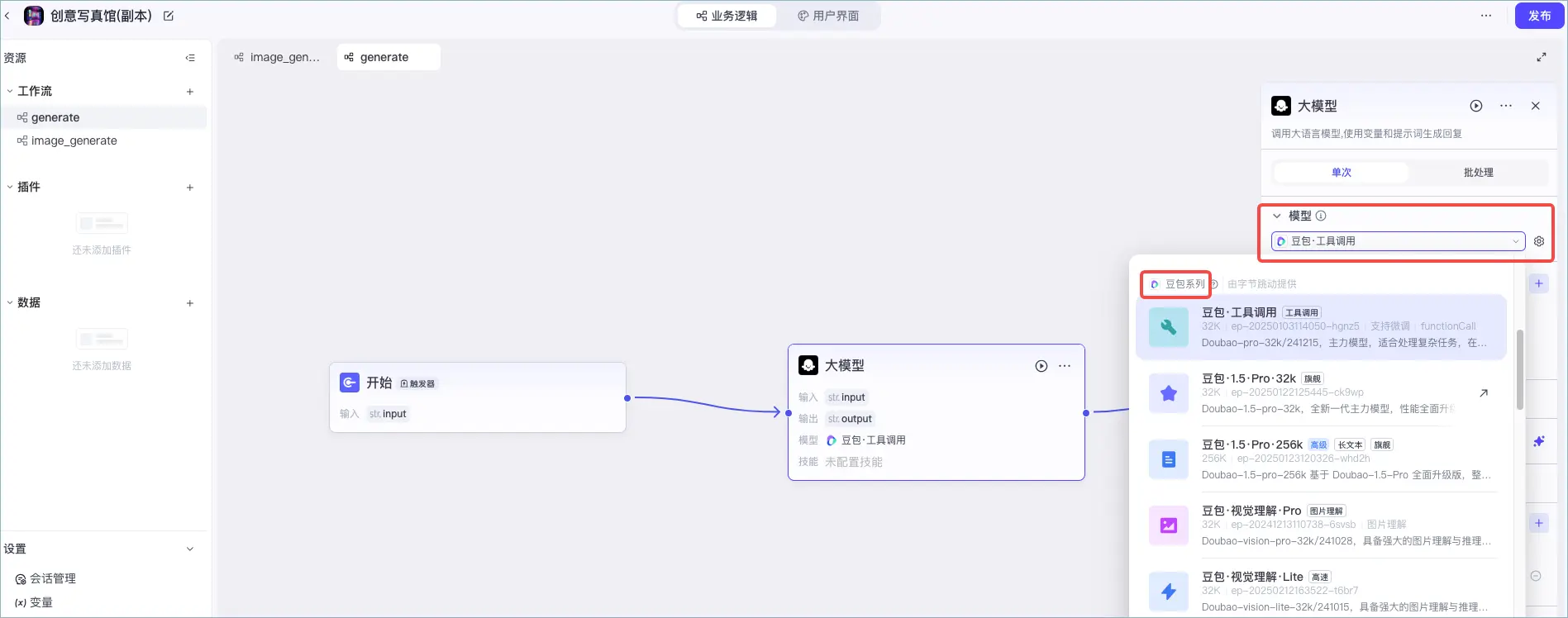
Task: Test run from the 大模型 panel header
Action: pyautogui.click(x=1476, y=106)
